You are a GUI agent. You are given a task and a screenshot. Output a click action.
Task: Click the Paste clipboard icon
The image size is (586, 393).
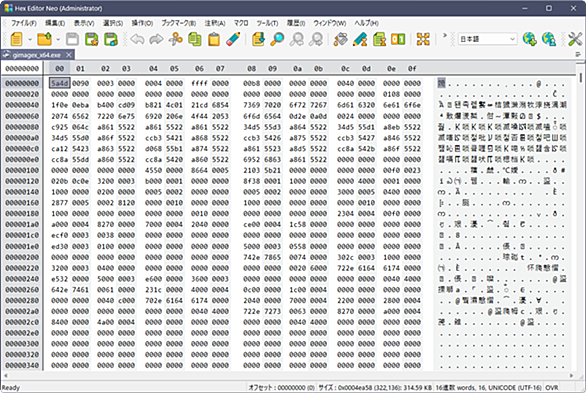pos(214,39)
